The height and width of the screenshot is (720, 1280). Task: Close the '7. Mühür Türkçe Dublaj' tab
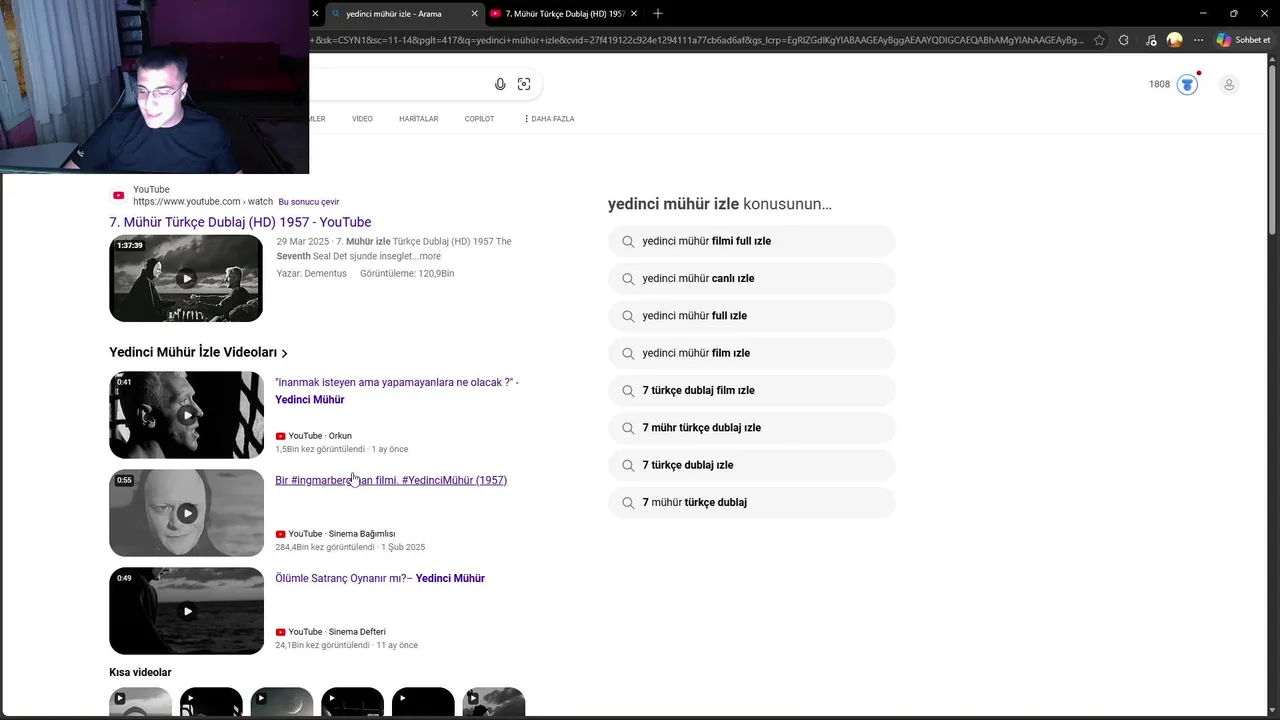pos(634,14)
